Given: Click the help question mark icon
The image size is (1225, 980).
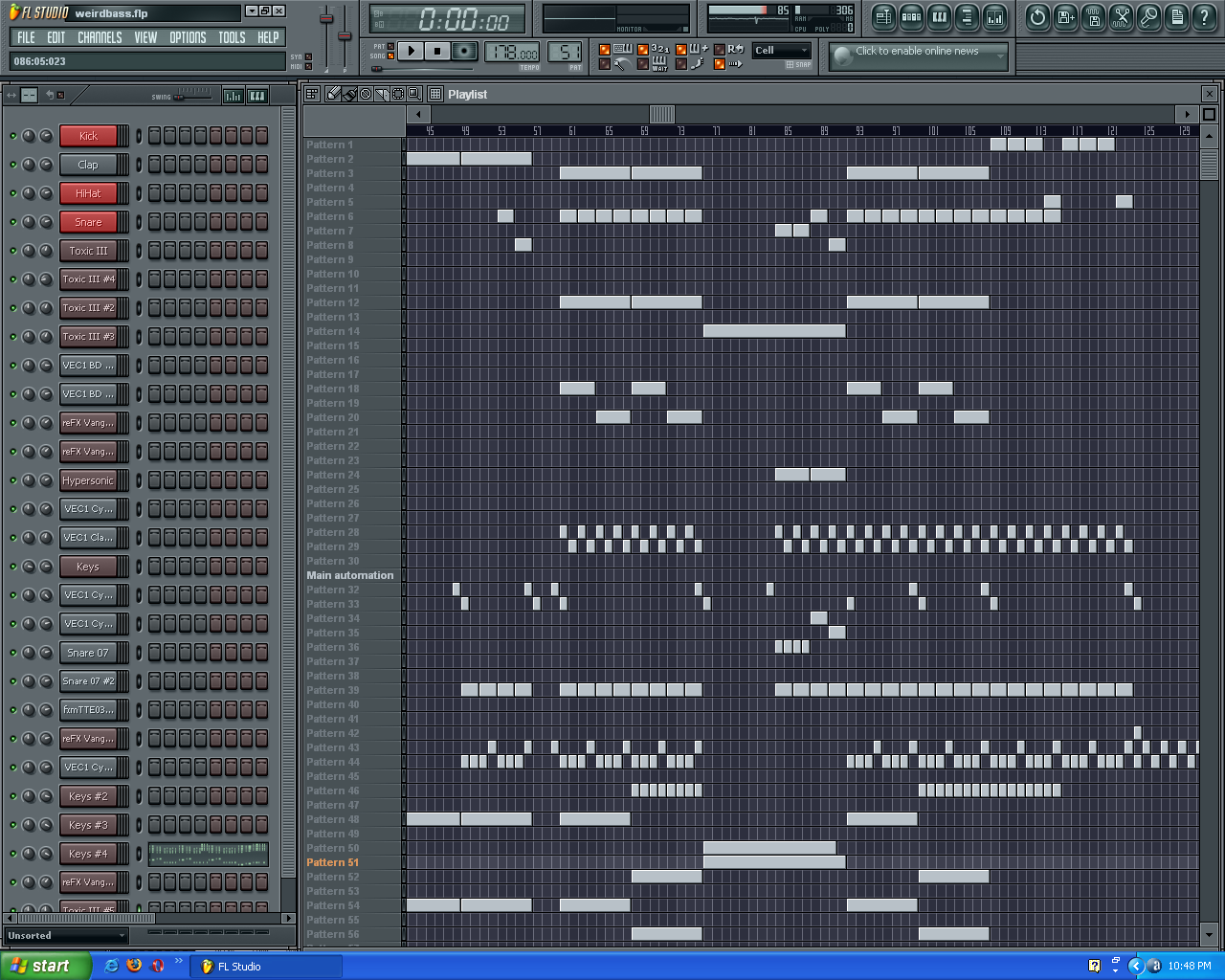Looking at the screenshot, I should (x=1204, y=17).
